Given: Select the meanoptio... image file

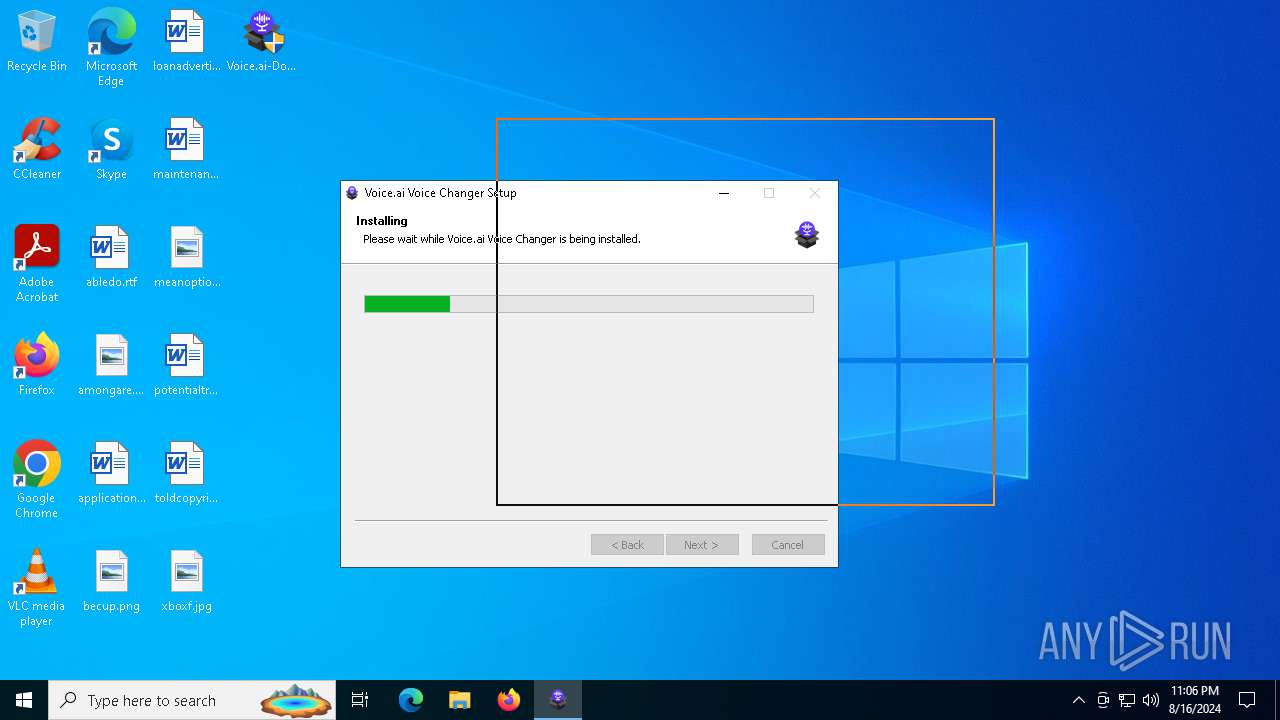Looking at the screenshot, I should pos(186,258).
